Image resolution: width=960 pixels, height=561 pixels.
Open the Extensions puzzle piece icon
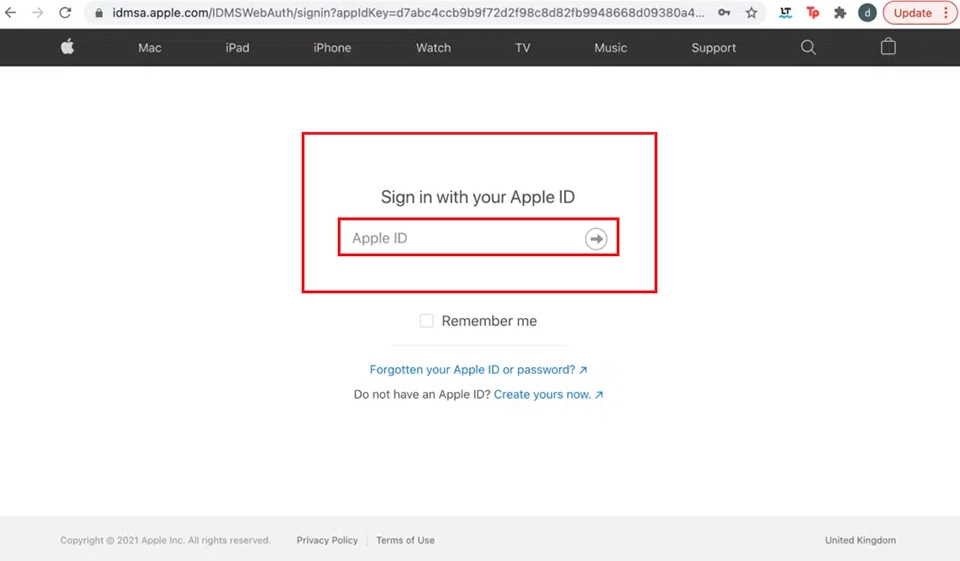[x=840, y=12]
